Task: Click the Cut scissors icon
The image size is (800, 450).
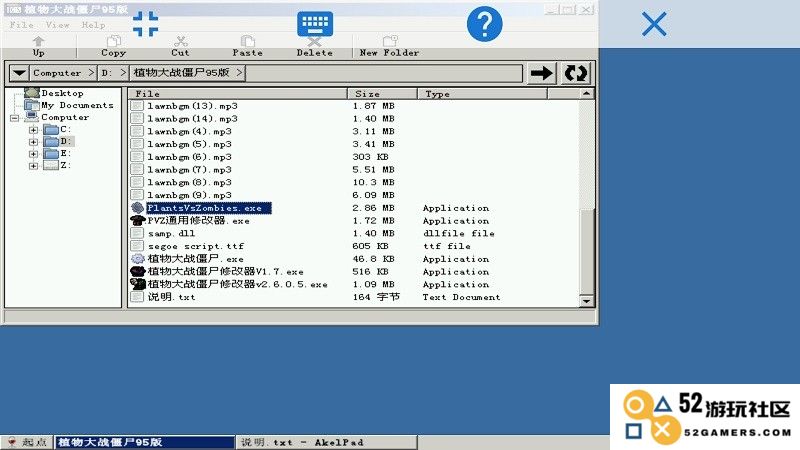Action: click(x=181, y=41)
